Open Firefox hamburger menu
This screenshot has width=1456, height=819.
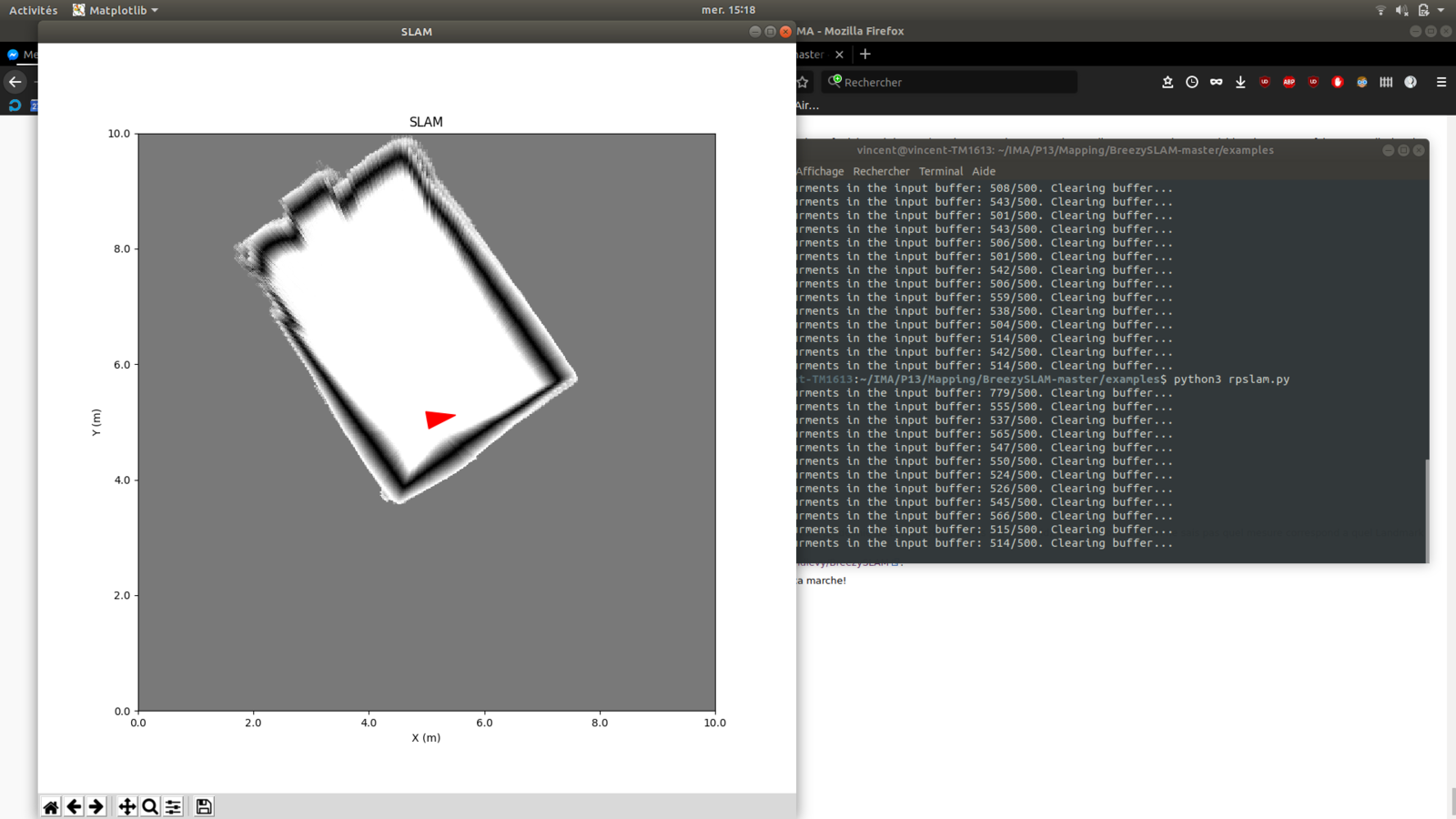point(1441,82)
